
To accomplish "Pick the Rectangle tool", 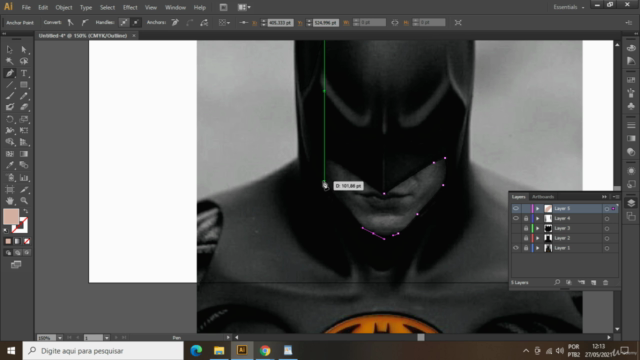I will [x=24, y=85].
